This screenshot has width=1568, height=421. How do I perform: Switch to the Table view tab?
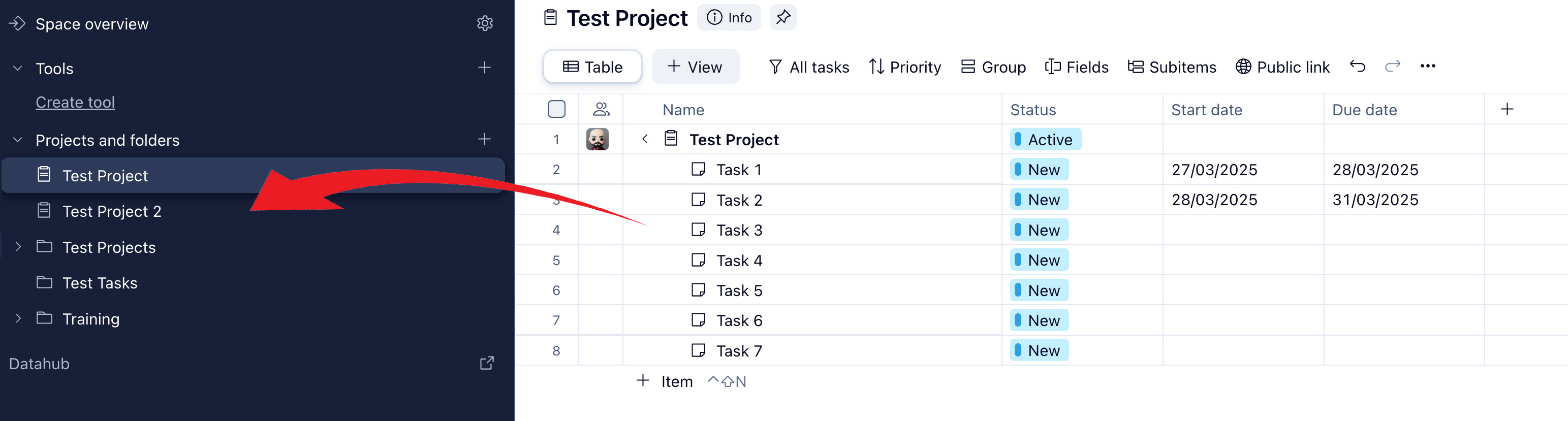[592, 67]
